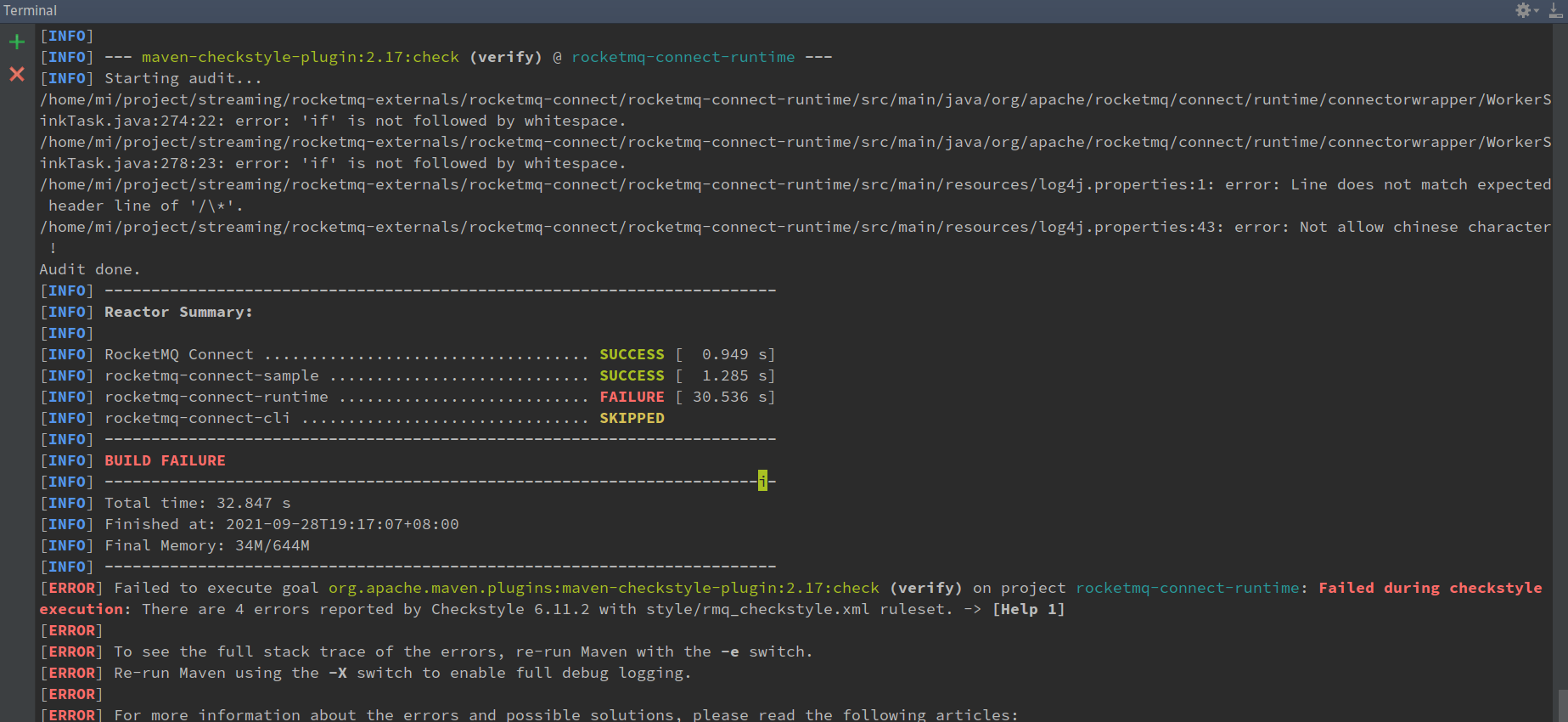The image size is (1568, 722).
Task: Click the 'Starting audit...' line
Action: point(183,78)
